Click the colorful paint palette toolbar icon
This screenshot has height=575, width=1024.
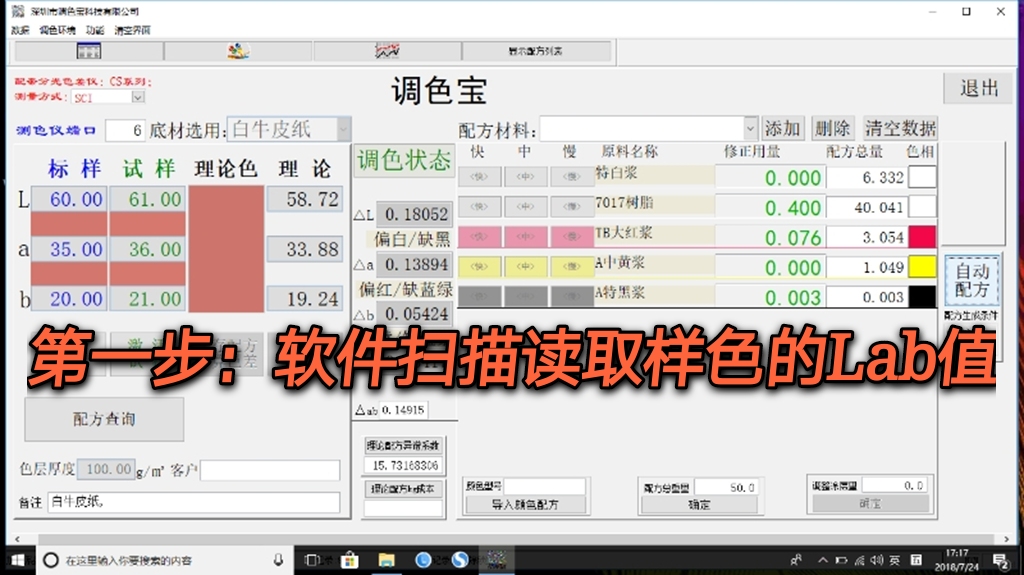(x=238, y=51)
